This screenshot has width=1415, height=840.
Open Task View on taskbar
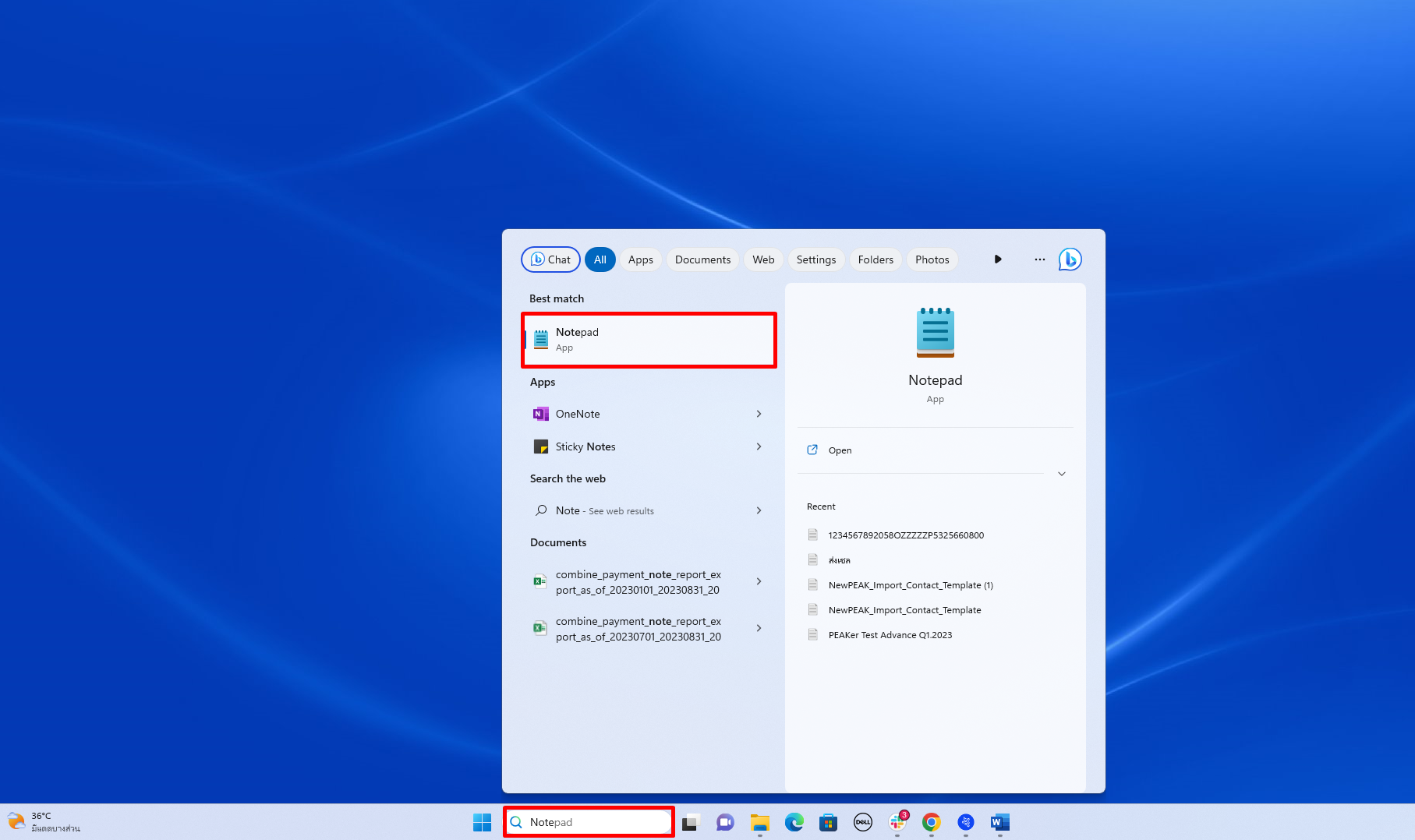(x=691, y=822)
